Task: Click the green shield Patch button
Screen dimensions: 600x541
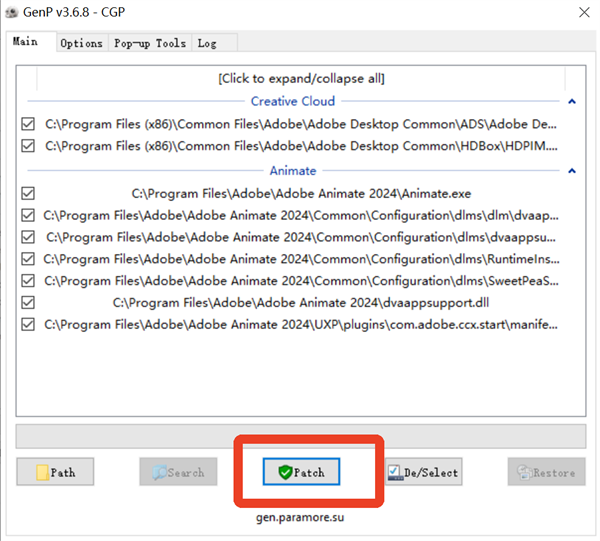Action: [x=301, y=472]
